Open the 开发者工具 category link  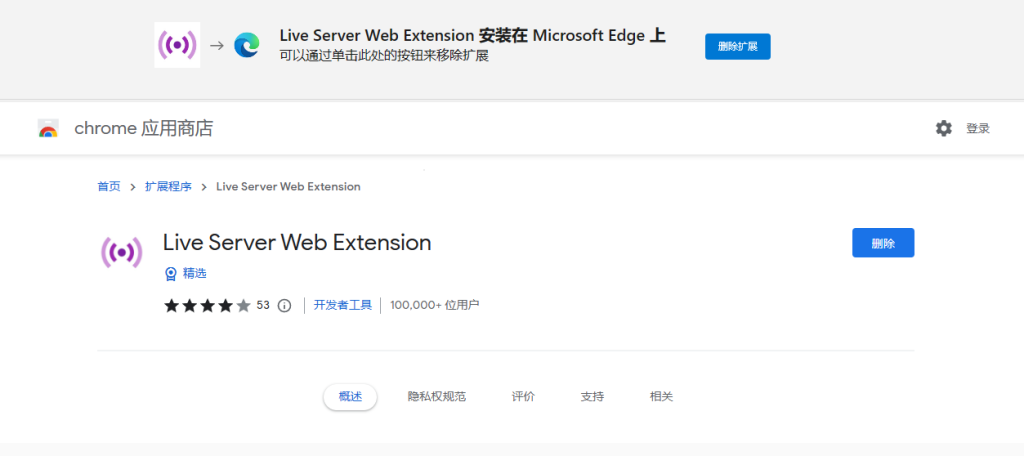[343, 305]
